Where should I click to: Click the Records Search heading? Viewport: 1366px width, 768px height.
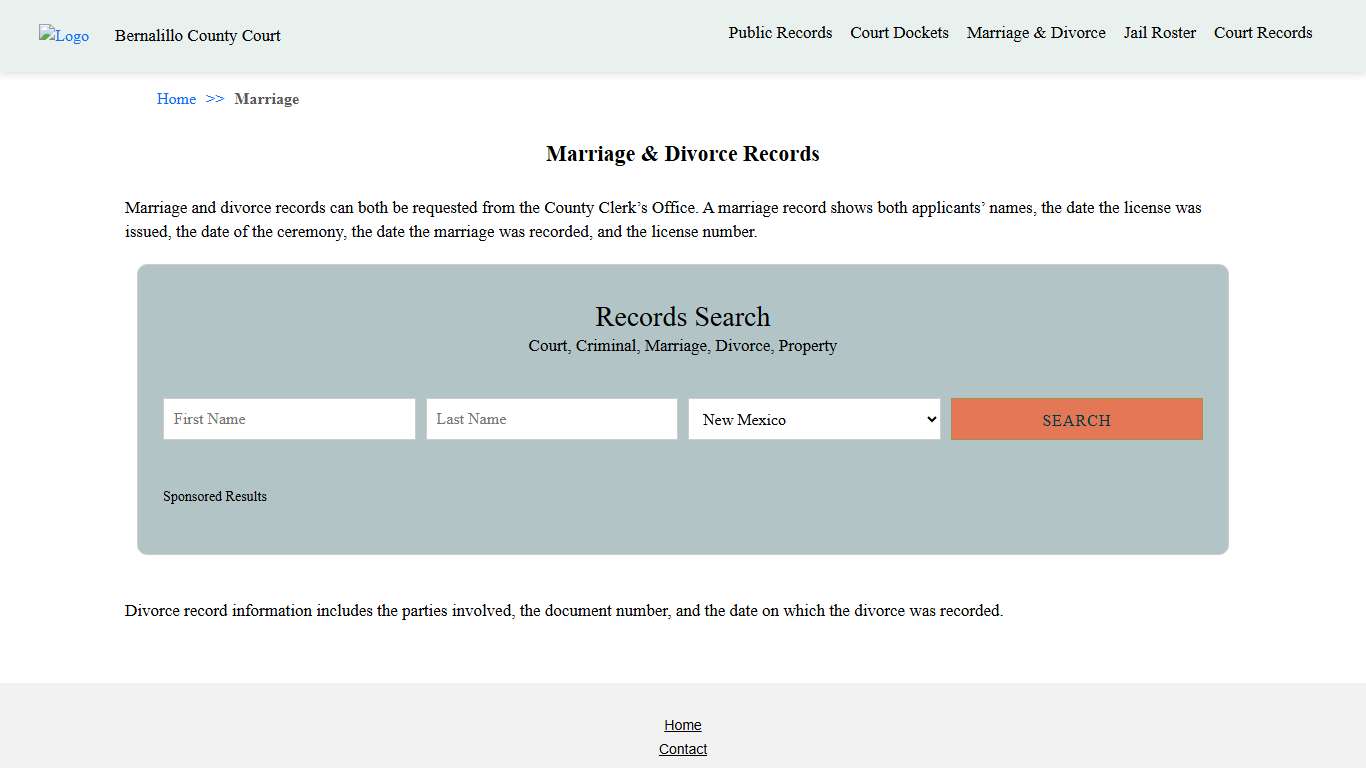tap(683, 317)
